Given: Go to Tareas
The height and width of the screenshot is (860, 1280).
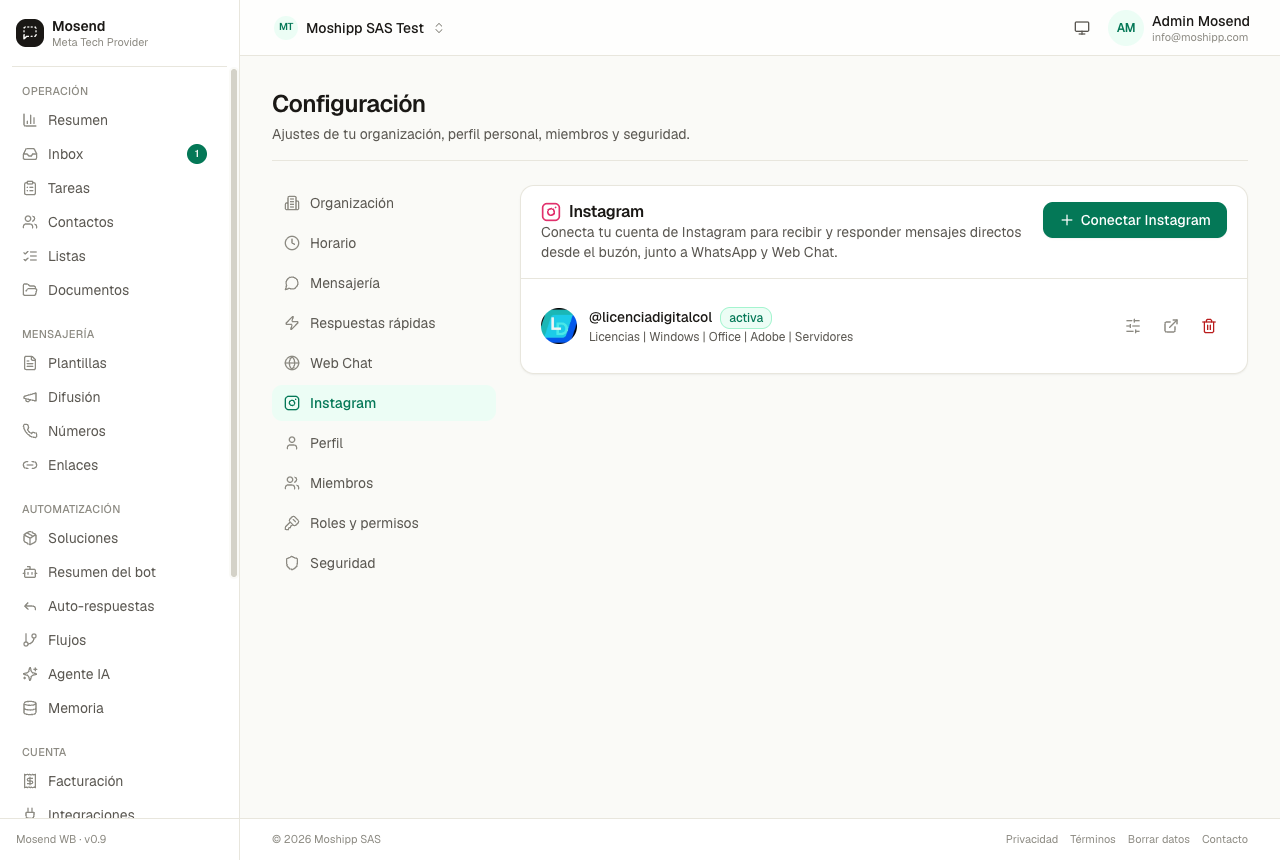Looking at the screenshot, I should (x=114, y=188).
